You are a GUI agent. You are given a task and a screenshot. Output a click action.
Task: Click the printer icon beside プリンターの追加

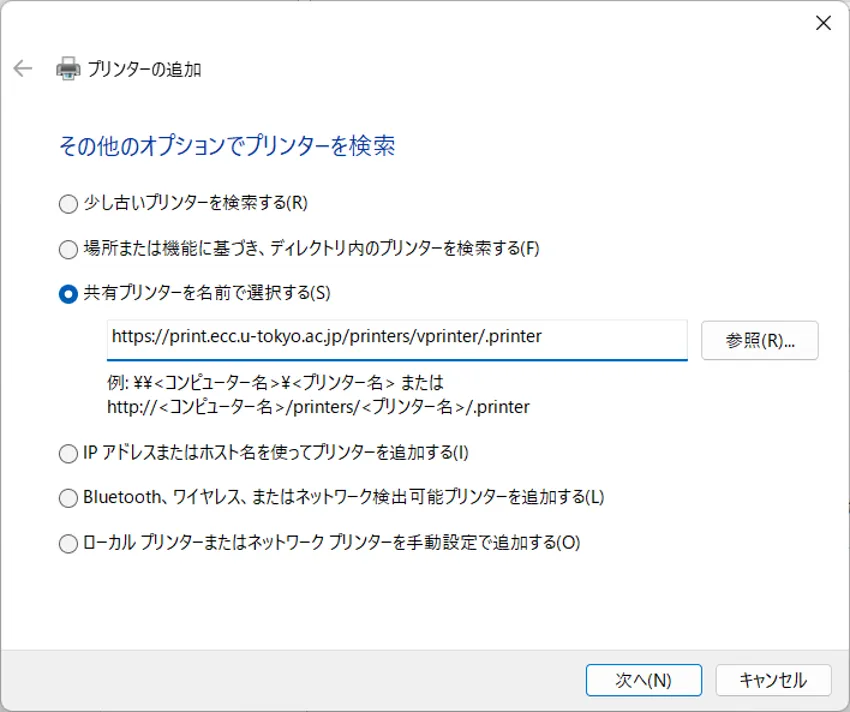[68, 69]
